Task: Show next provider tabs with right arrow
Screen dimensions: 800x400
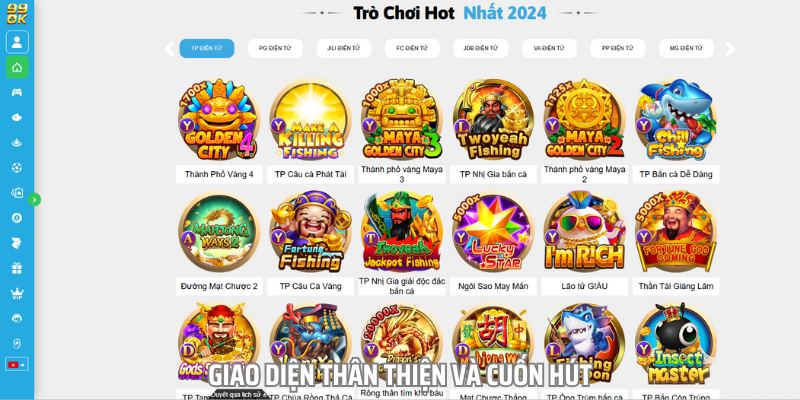Action: [x=730, y=49]
